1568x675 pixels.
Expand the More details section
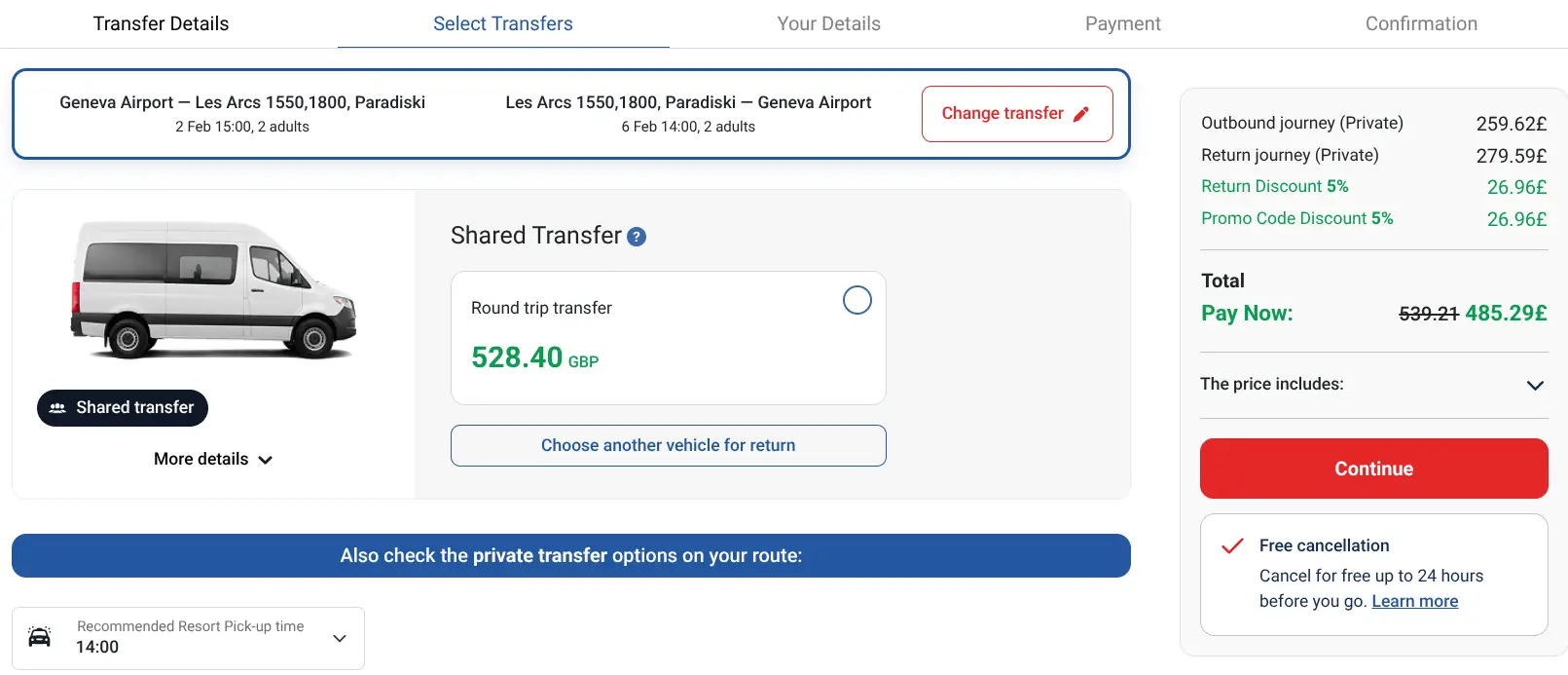pyautogui.click(x=212, y=459)
